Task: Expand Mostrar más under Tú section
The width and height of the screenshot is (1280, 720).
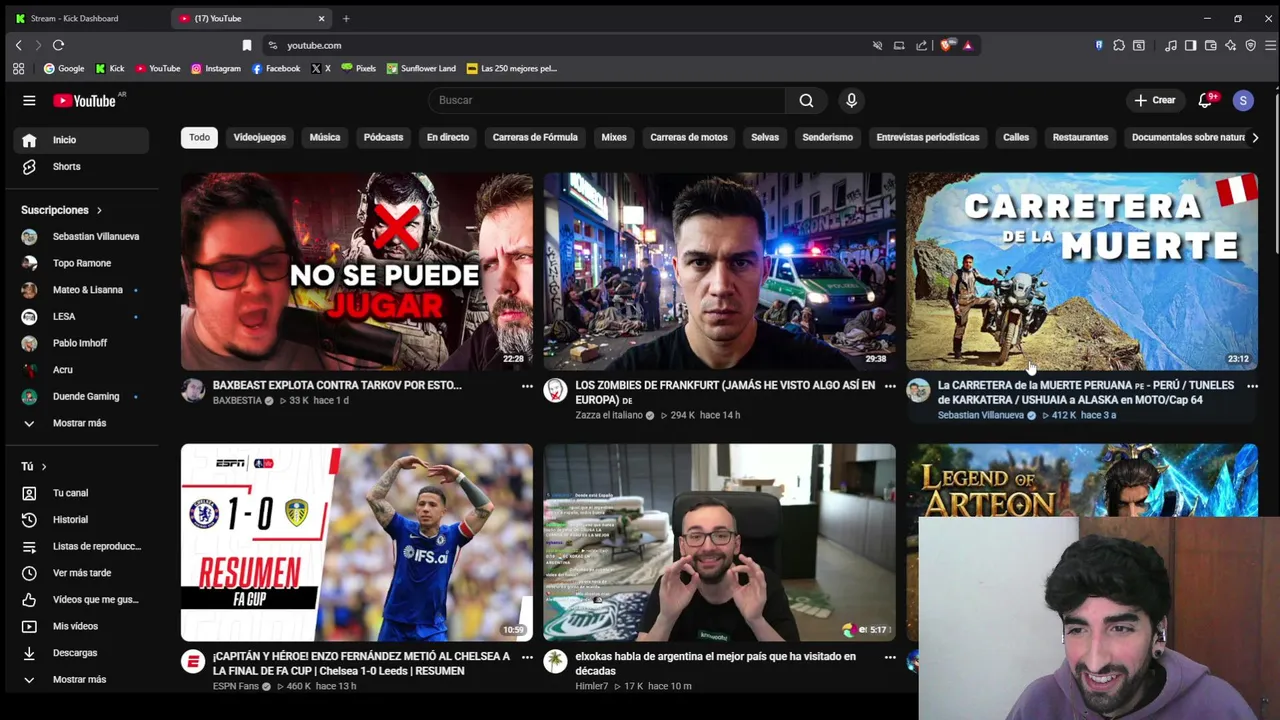Action: tap(80, 679)
